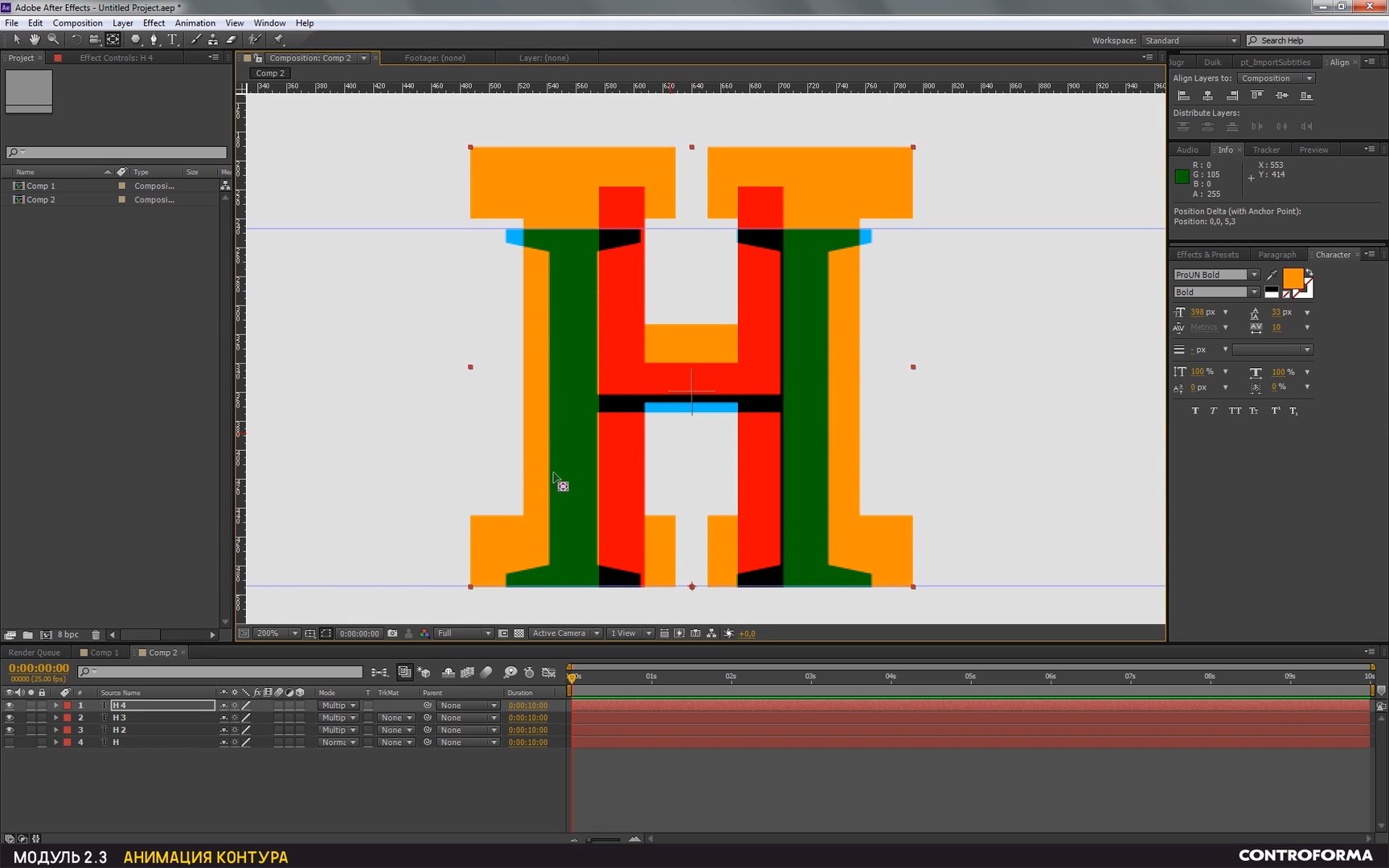Toggle the transparency grid icon
Screen dimensions: 1389x868
[519, 633]
